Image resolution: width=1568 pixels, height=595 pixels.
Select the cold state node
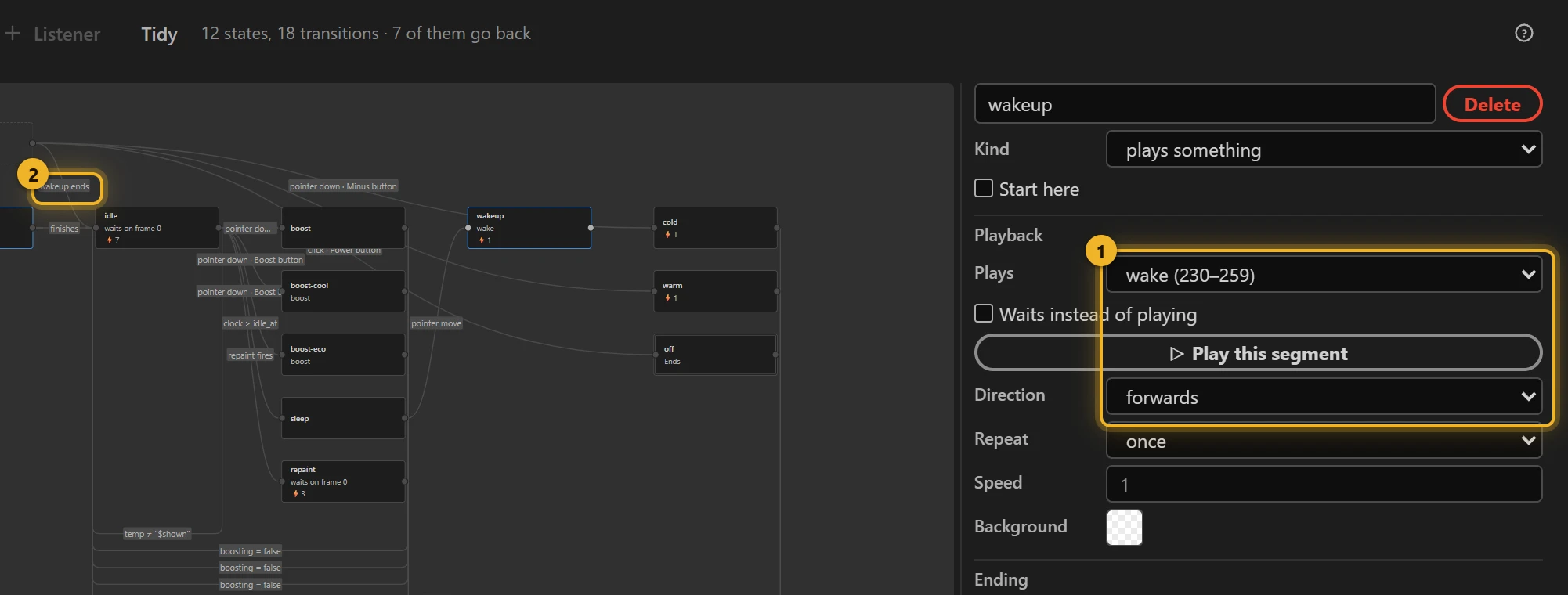pos(715,228)
